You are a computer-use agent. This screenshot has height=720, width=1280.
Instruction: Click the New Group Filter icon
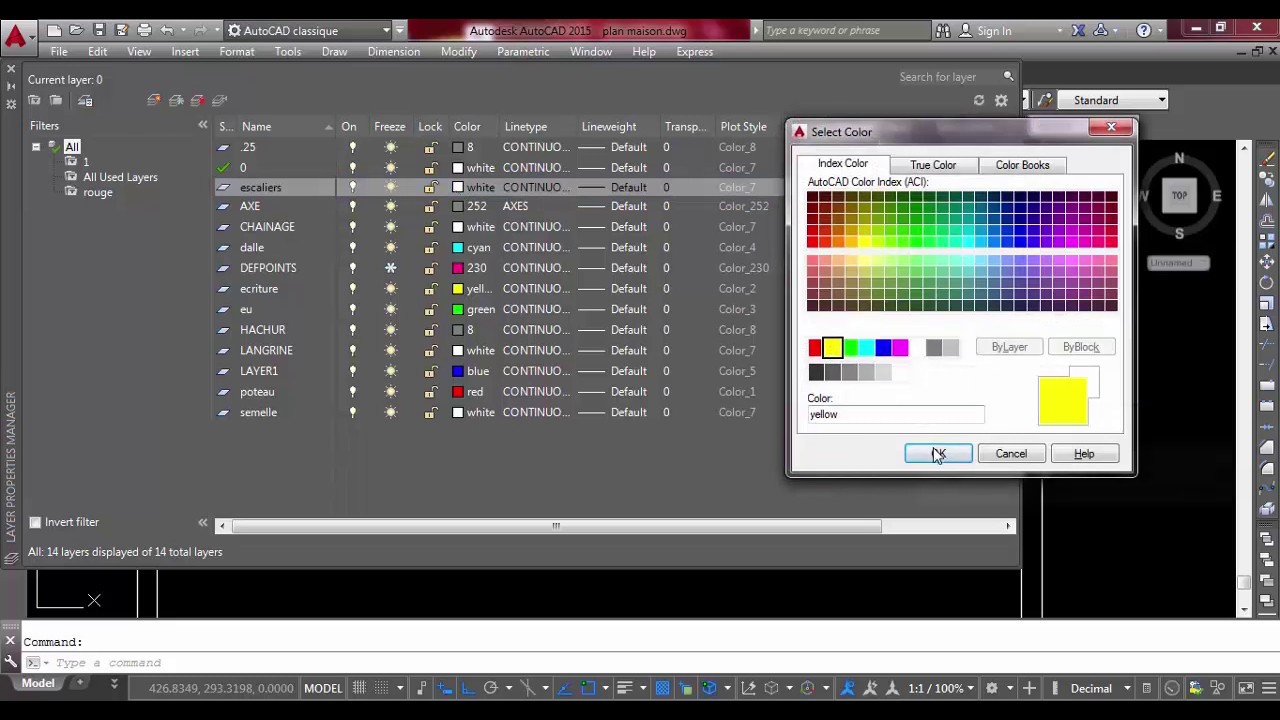(x=56, y=100)
